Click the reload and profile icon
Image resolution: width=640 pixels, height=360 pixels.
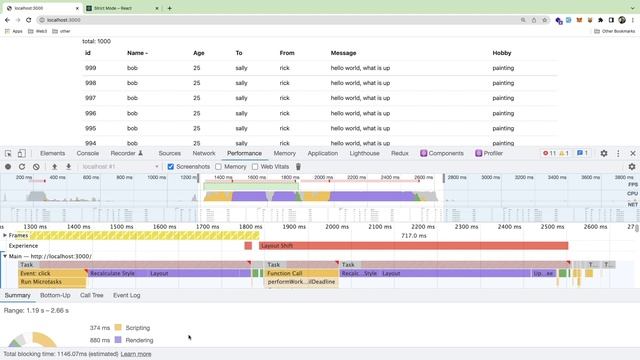coord(22,167)
